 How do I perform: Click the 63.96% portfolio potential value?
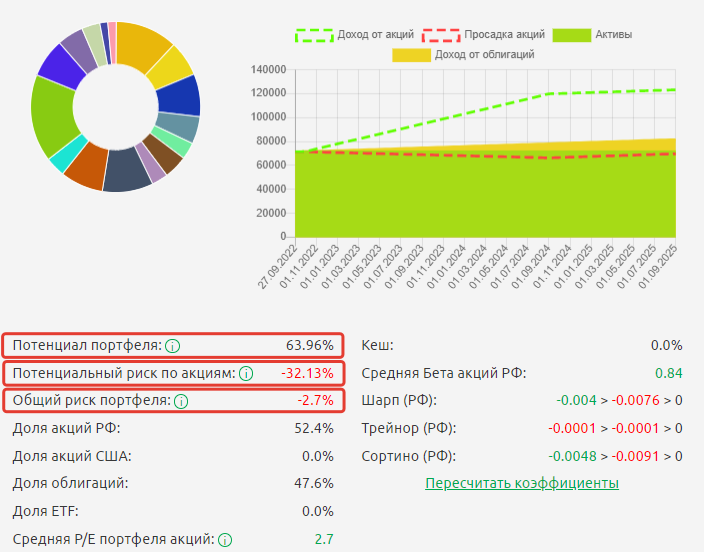pyautogui.click(x=309, y=346)
